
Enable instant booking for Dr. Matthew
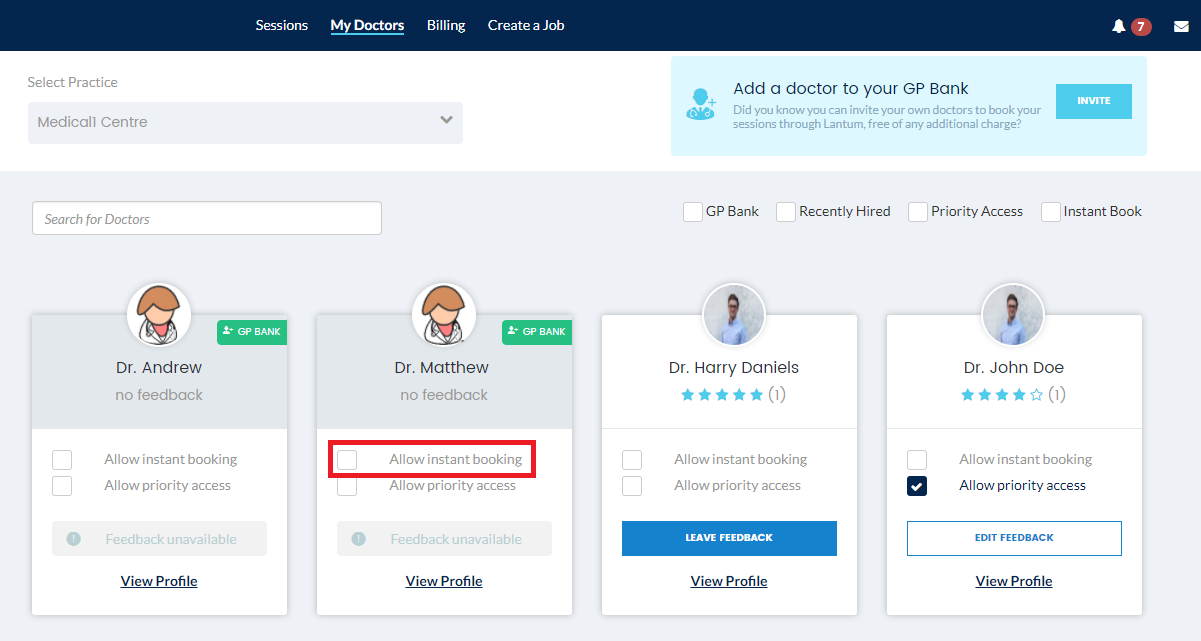[347, 460]
